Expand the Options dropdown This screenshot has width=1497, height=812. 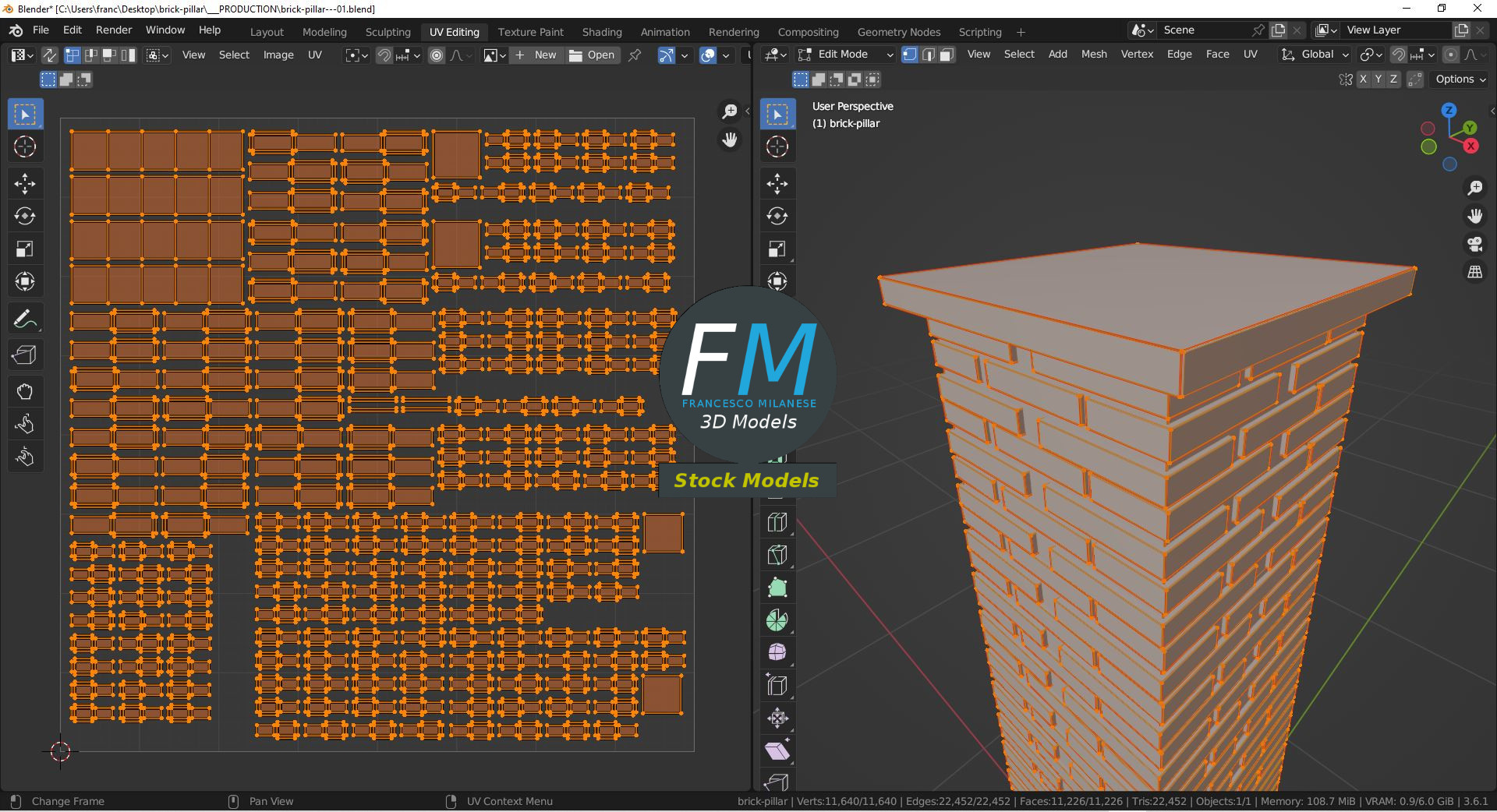pyautogui.click(x=1460, y=79)
